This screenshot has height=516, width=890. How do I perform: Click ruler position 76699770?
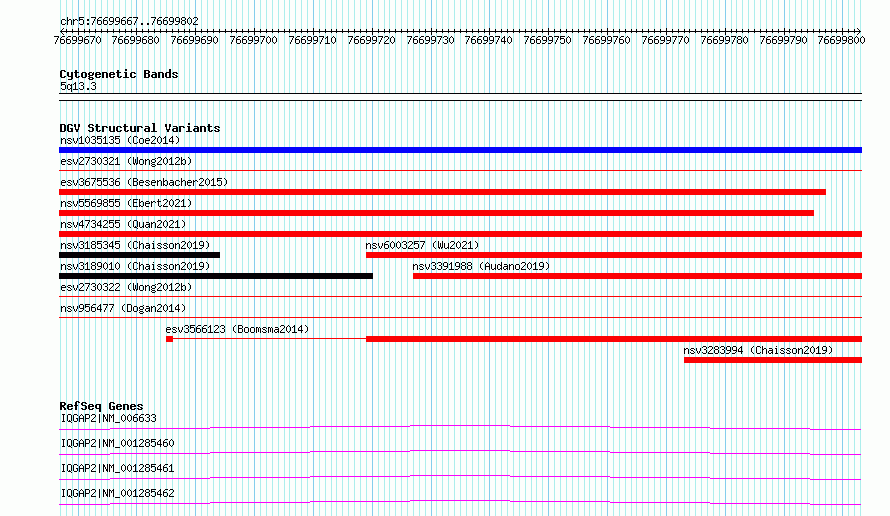tap(666, 40)
